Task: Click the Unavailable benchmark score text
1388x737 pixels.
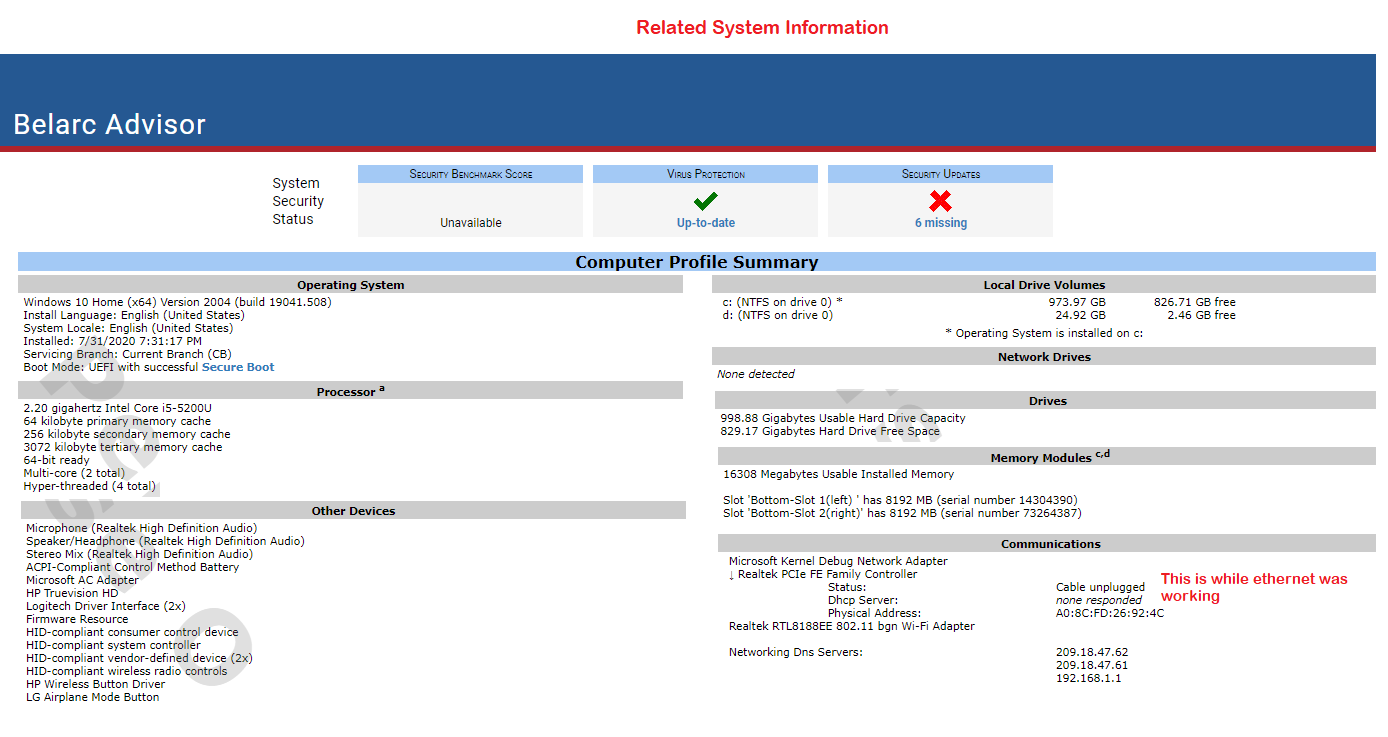Action: tap(471, 223)
